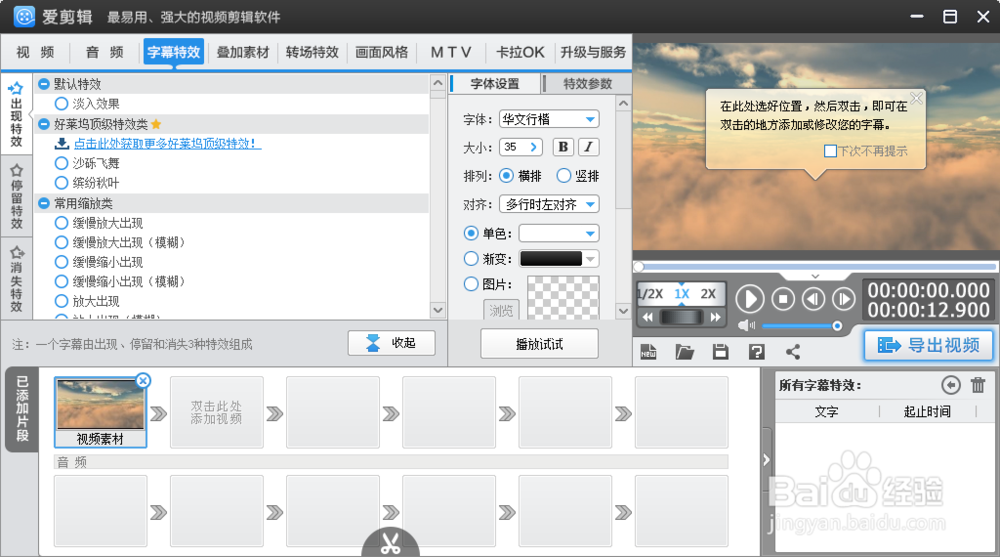Click the image fill checker preview swatch
Viewport: 1000px width, 557px height.
click(x=563, y=297)
